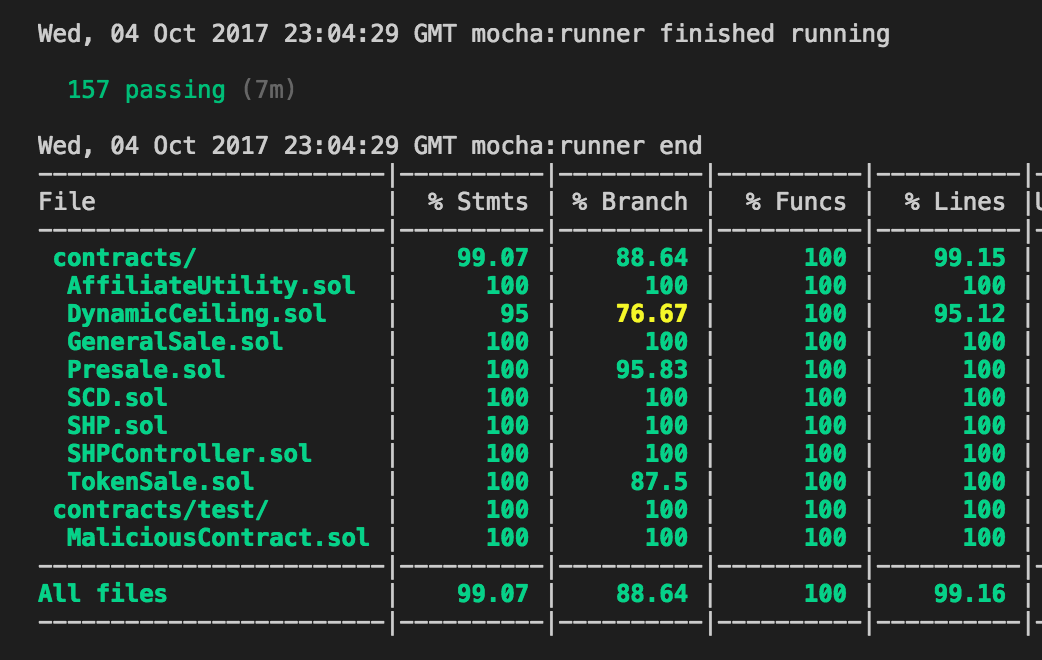
Task: Click All files lines value 99.16
Action: (970, 594)
